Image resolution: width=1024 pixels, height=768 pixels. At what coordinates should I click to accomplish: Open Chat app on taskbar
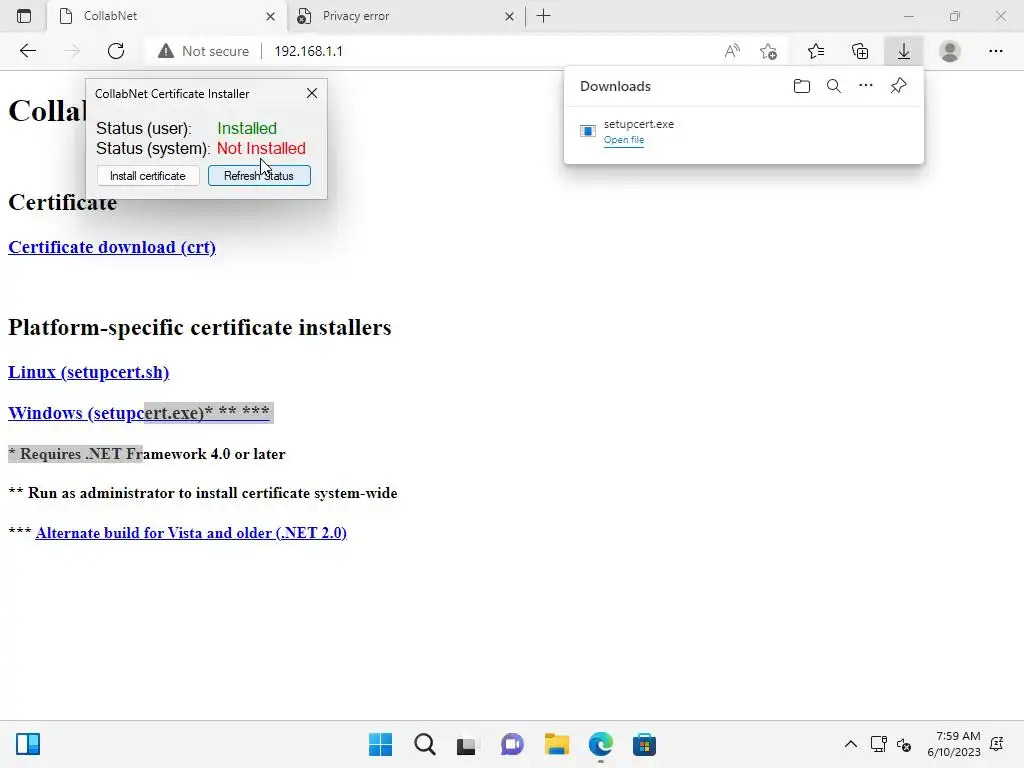[512, 744]
